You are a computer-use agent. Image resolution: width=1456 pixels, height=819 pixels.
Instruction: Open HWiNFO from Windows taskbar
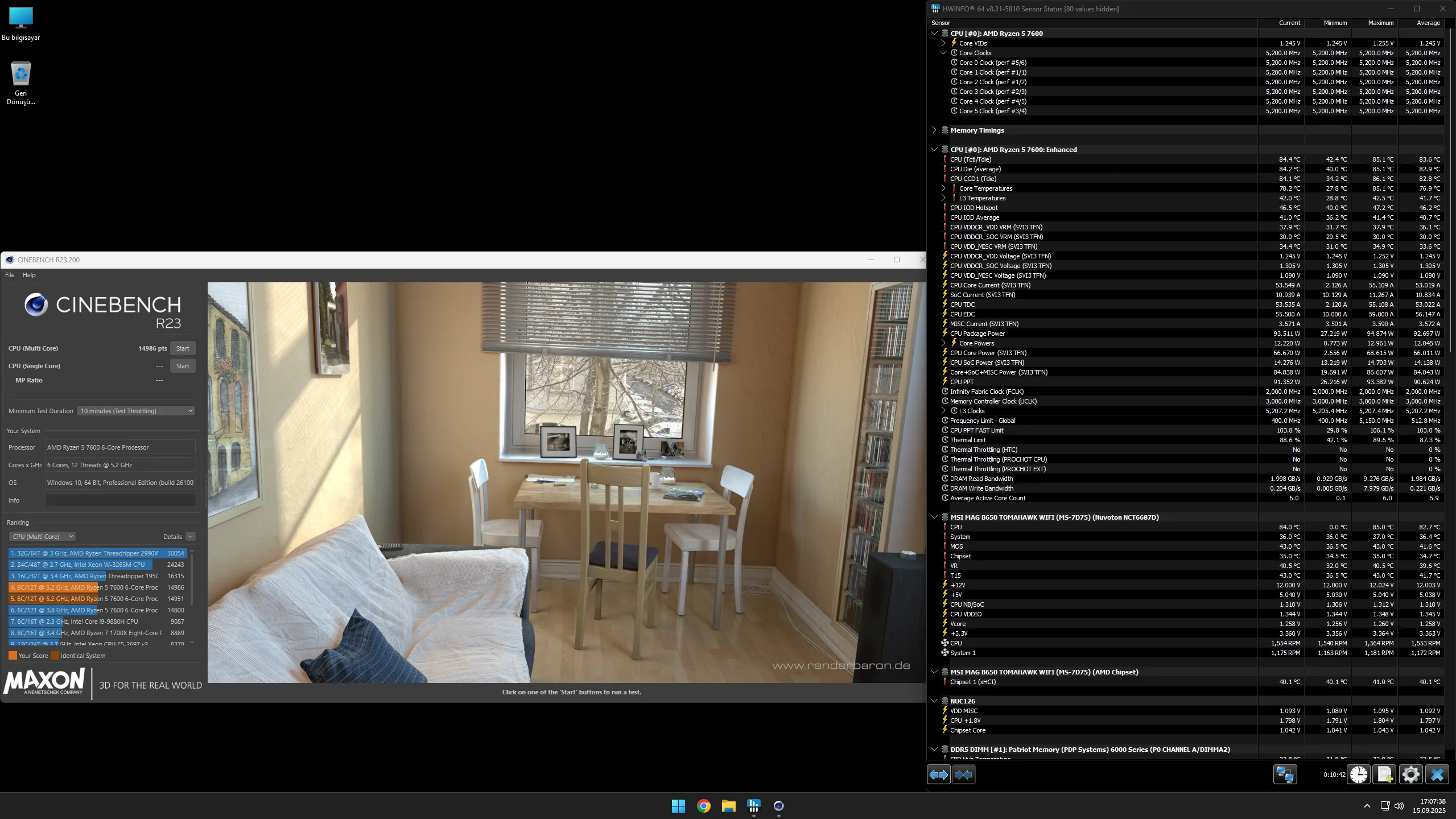click(753, 806)
